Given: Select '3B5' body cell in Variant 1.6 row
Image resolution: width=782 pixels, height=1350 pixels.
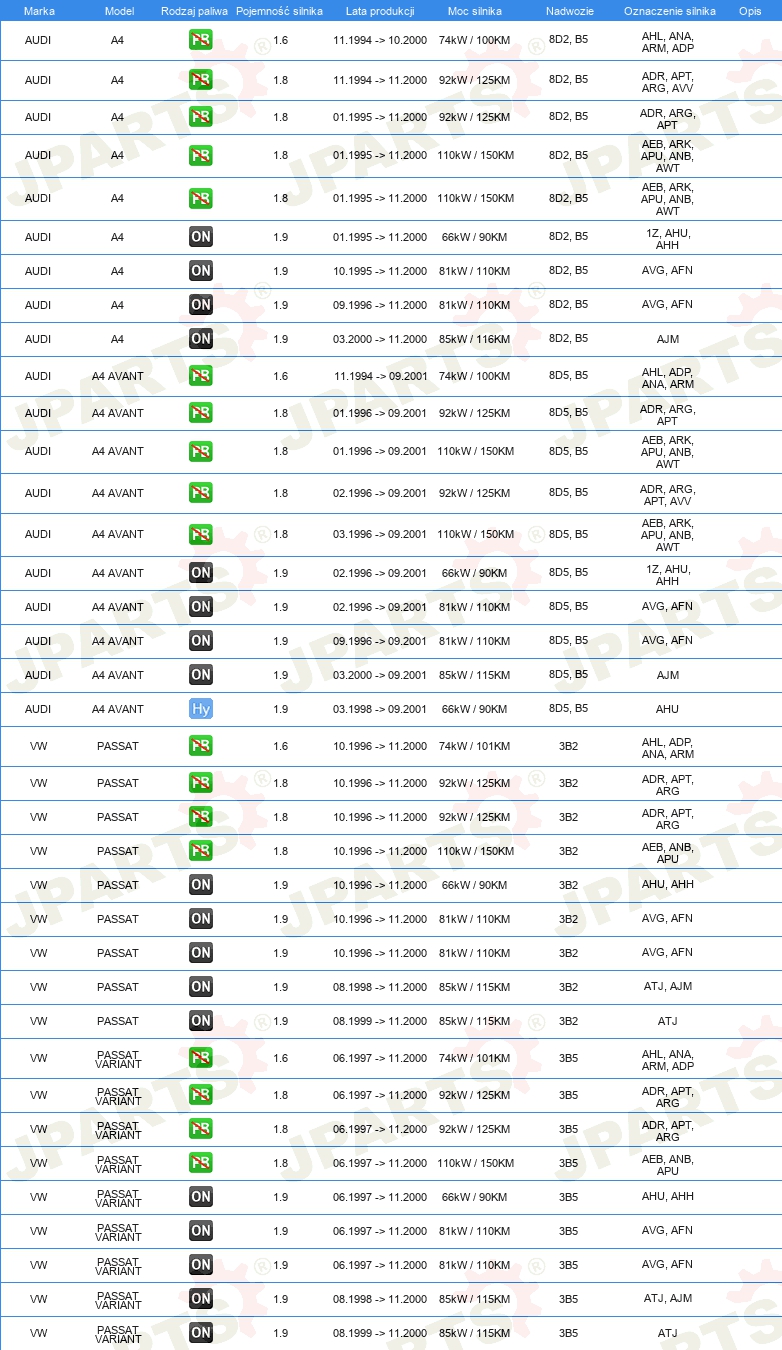Looking at the screenshot, I should 568,1058.
